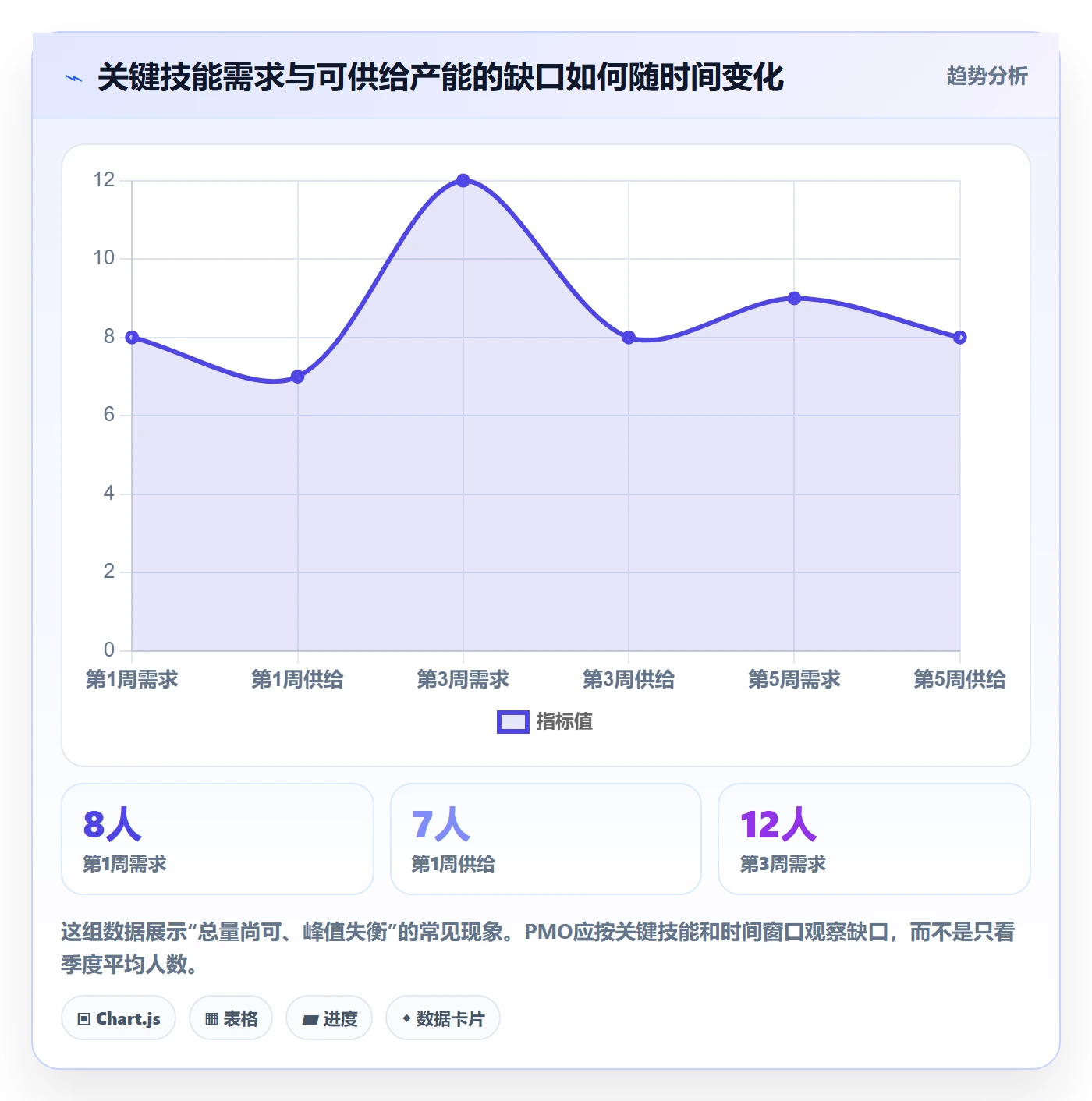Click the y-axis value 2
This screenshot has height=1101, width=1092.
pyautogui.click(x=109, y=572)
